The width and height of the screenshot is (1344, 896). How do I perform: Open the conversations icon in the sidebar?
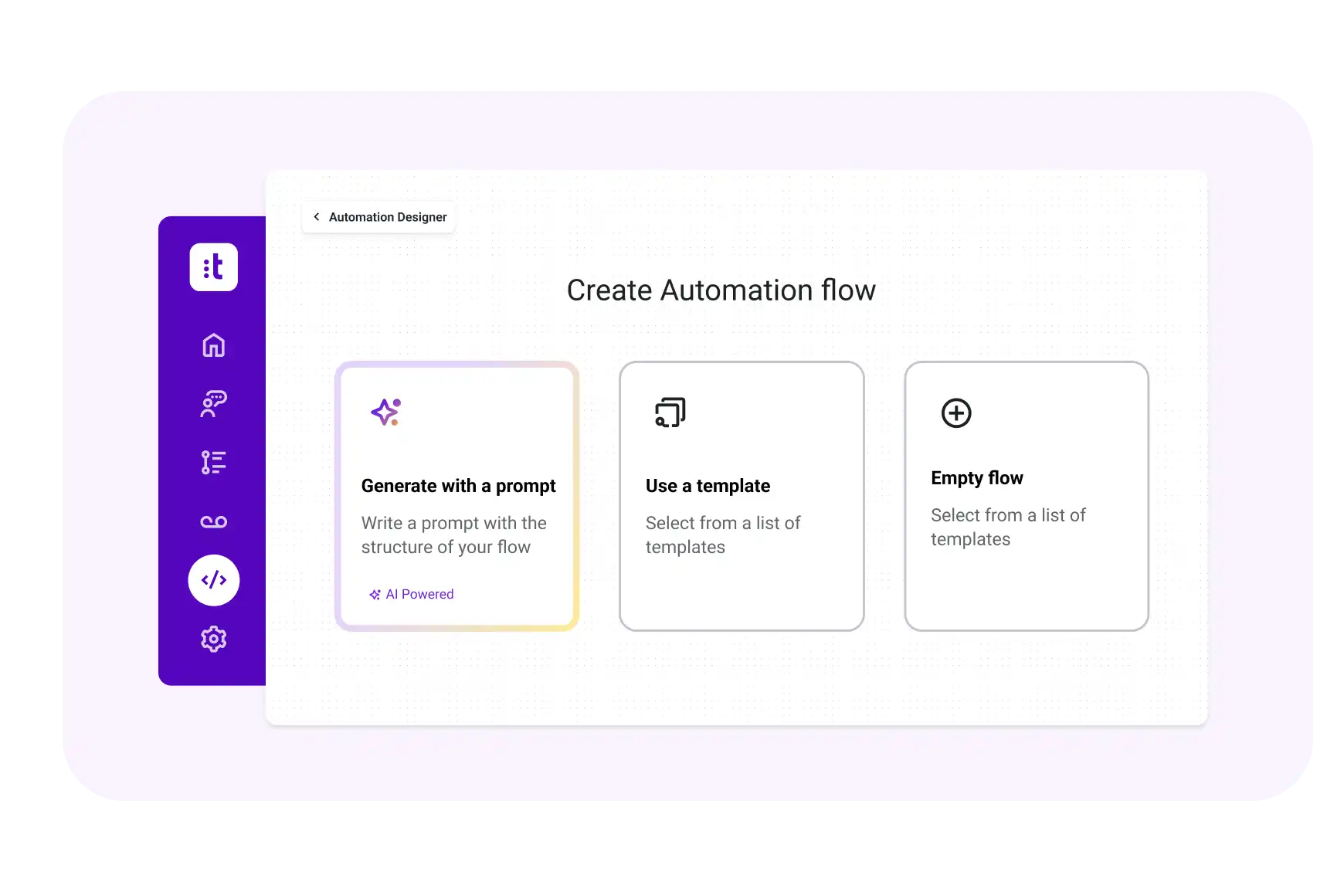tap(214, 403)
